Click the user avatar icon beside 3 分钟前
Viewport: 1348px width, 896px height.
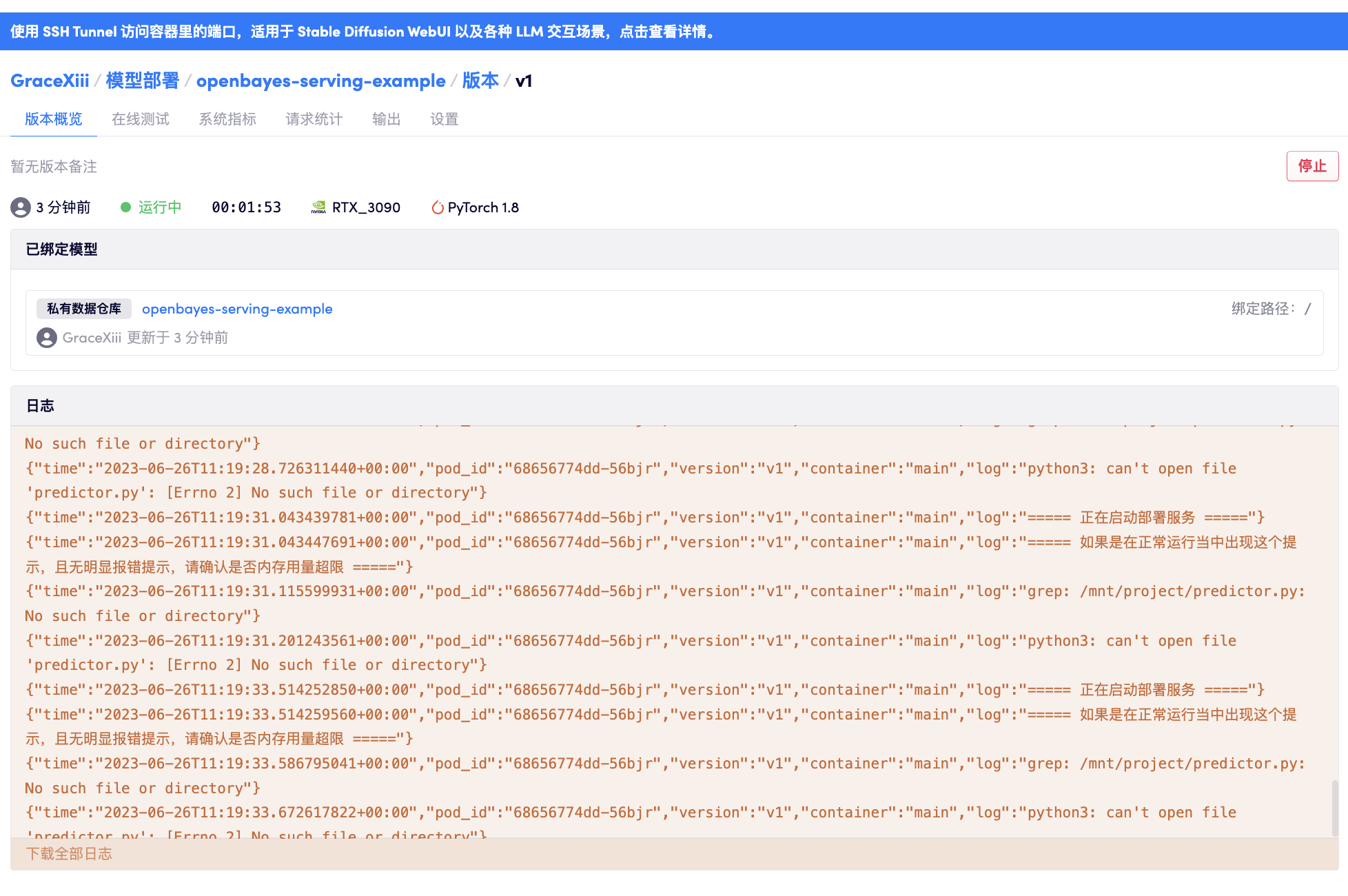(21, 207)
